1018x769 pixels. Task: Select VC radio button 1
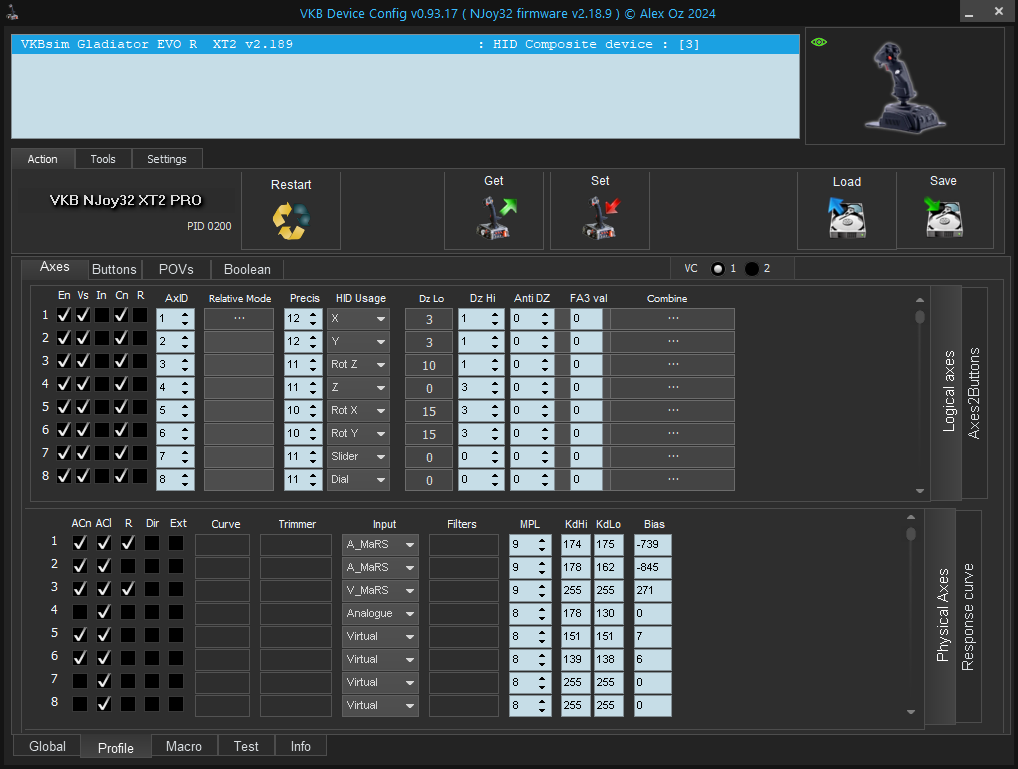pyautogui.click(x=717, y=269)
